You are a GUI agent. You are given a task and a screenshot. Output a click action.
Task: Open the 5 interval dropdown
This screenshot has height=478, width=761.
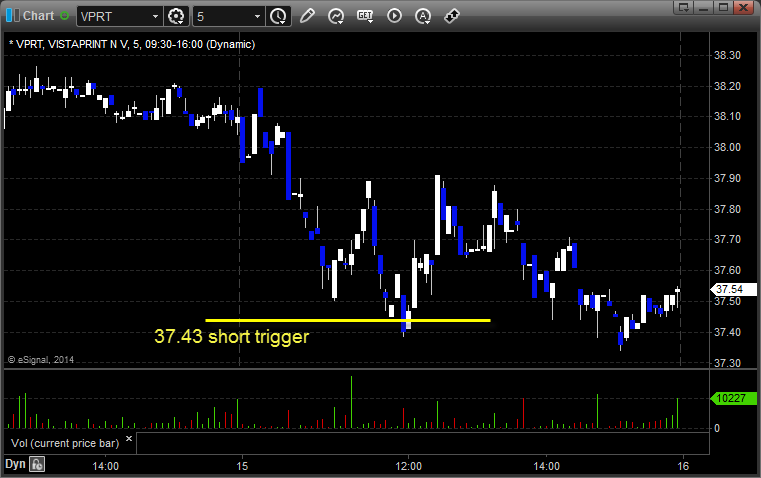257,16
